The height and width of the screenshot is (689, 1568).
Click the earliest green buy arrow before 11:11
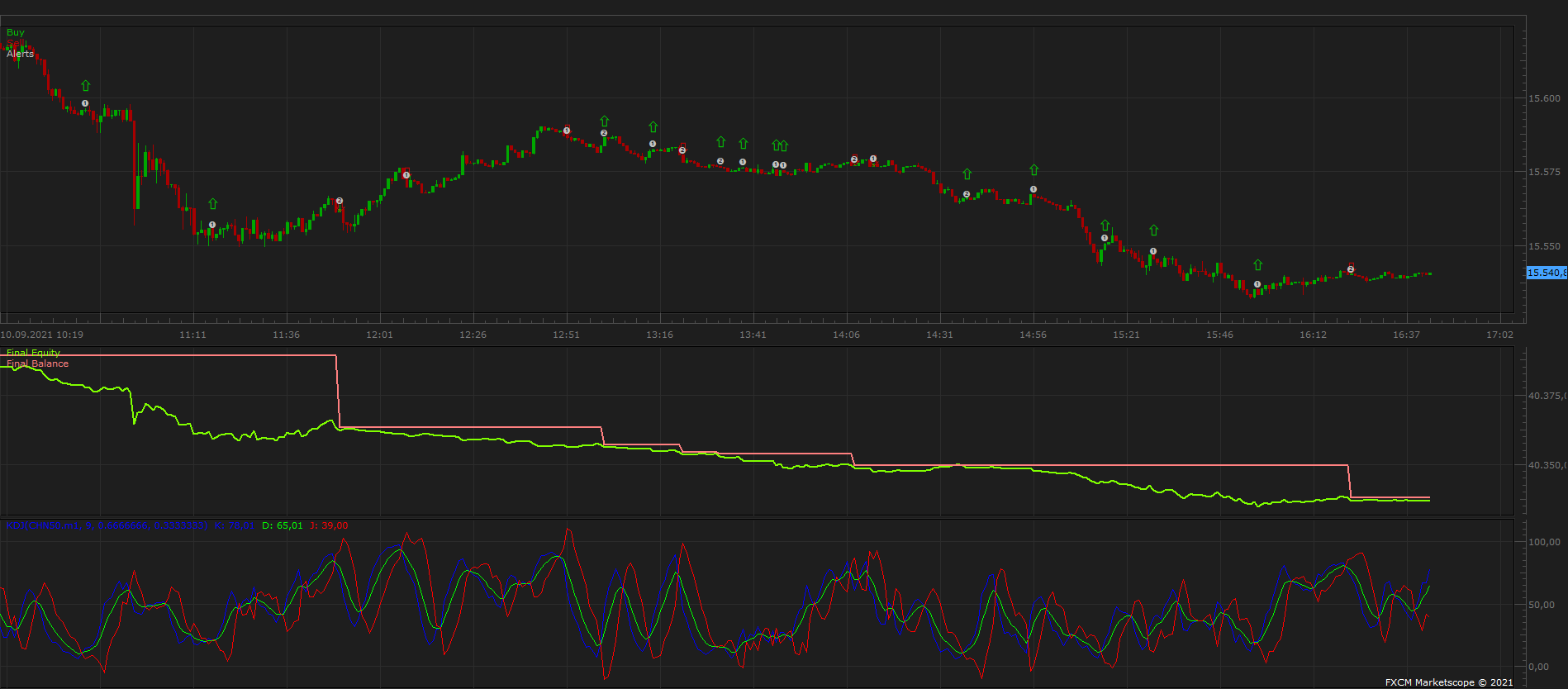tap(86, 86)
